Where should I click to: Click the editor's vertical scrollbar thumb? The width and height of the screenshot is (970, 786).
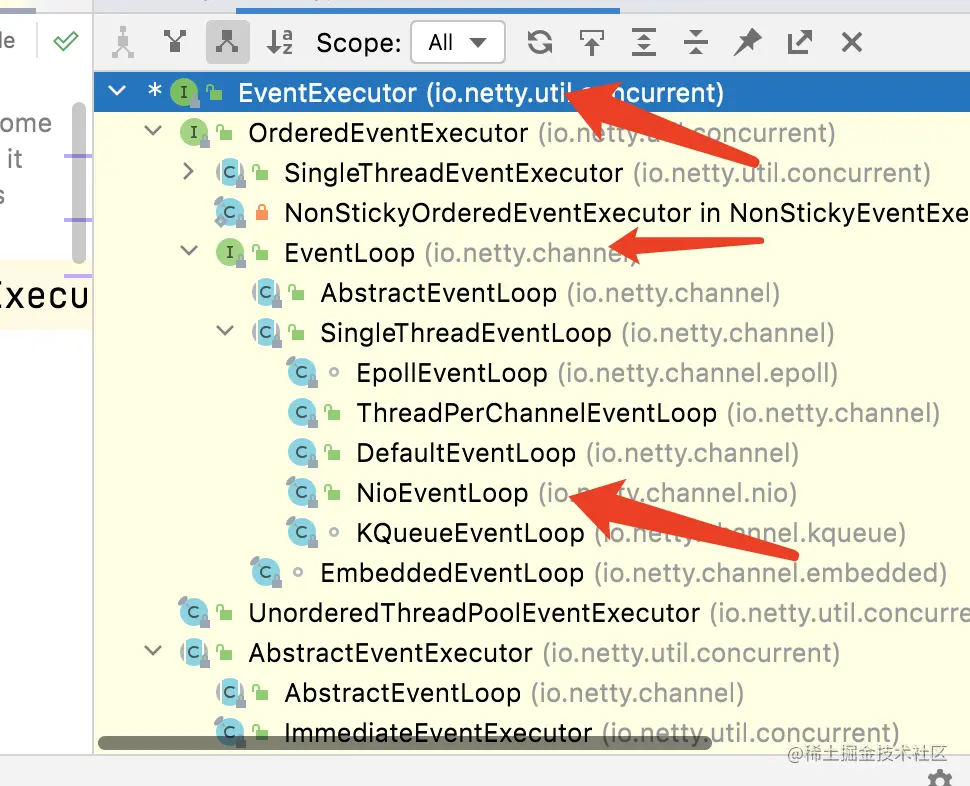[x=79, y=183]
